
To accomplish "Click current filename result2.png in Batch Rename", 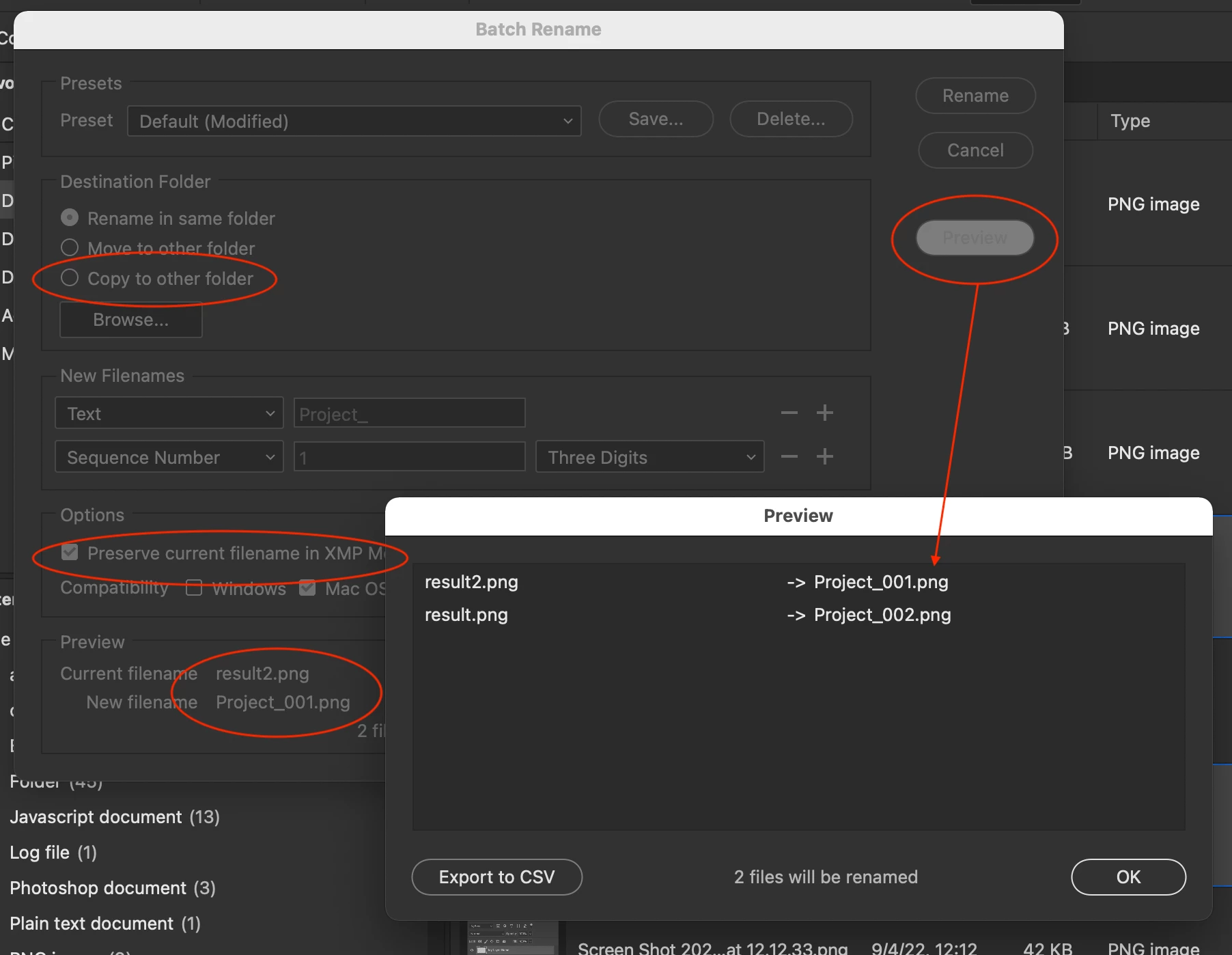I will pyautogui.click(x=262, y=674).
